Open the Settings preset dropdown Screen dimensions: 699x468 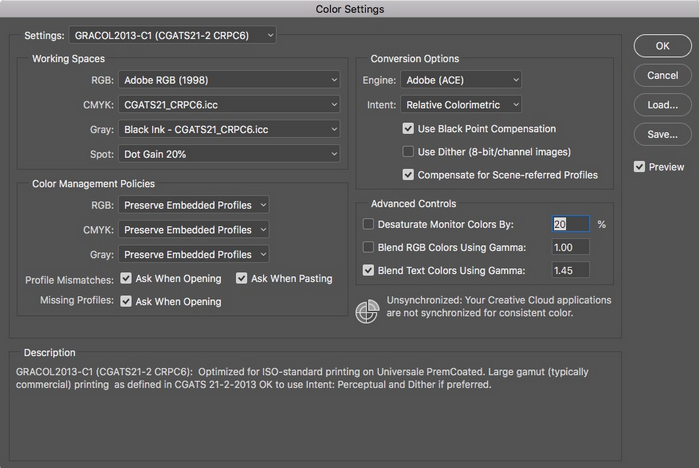173,36
